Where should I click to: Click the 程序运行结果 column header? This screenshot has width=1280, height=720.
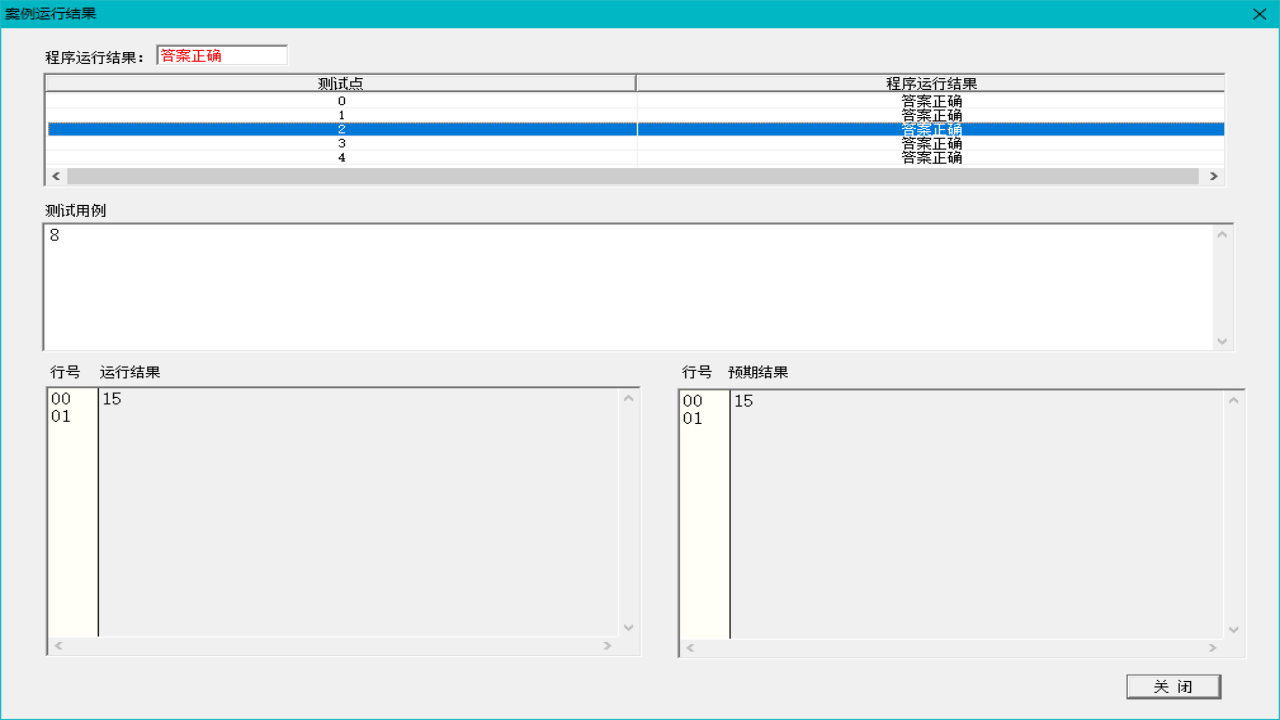930,83
